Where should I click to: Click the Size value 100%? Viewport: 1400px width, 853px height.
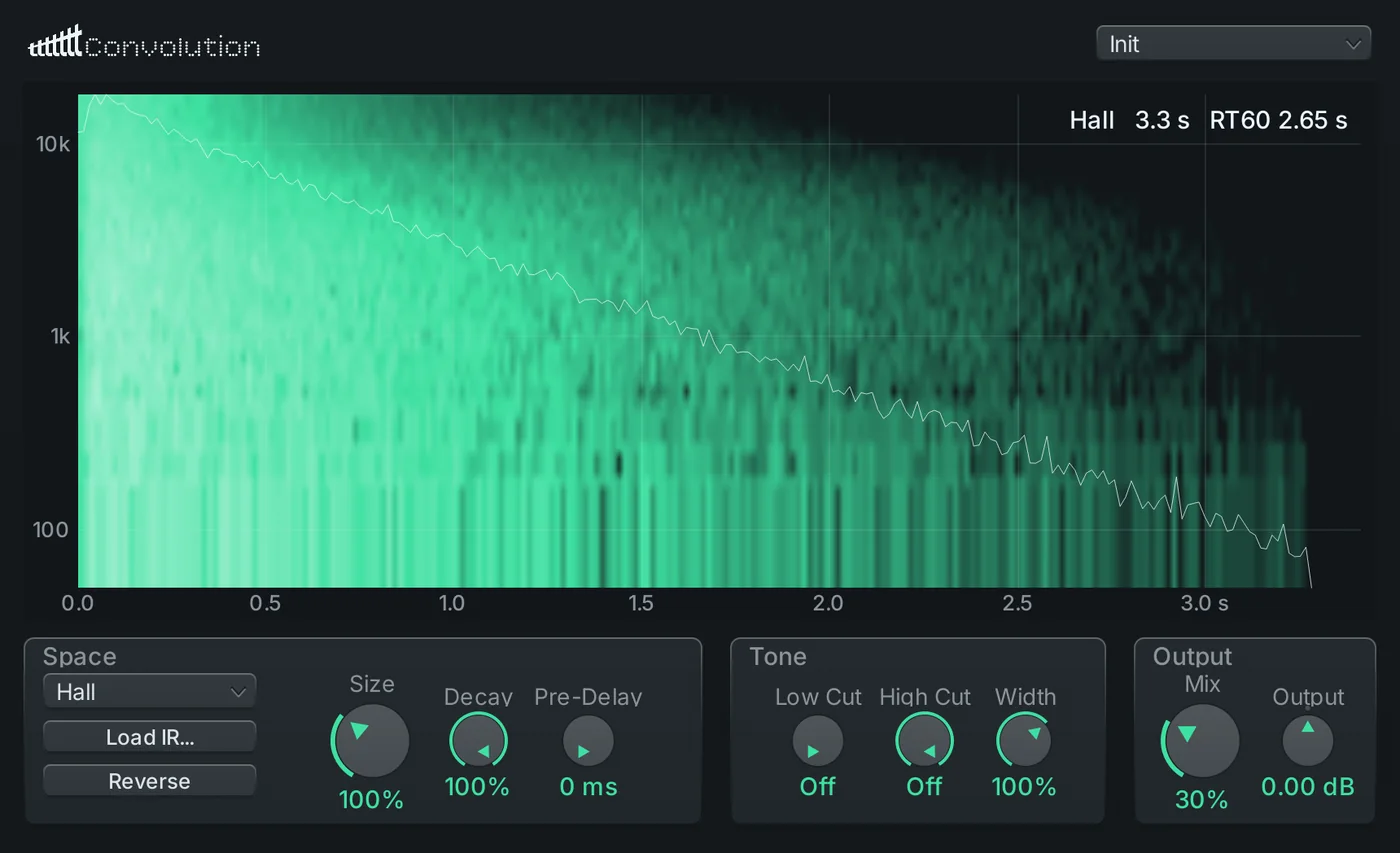[x=371, y=800]
